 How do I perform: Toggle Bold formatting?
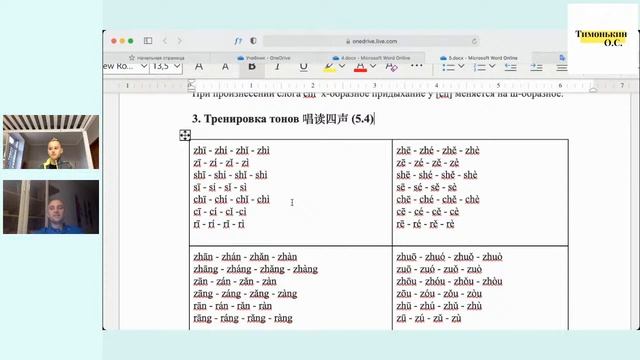tap(252, 67)
